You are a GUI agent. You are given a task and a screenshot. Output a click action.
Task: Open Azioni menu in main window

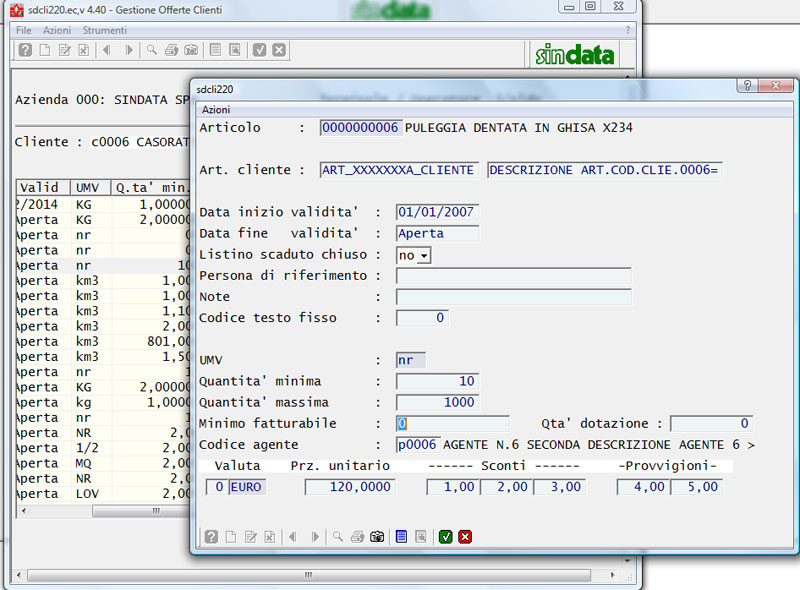click(57, 30)
